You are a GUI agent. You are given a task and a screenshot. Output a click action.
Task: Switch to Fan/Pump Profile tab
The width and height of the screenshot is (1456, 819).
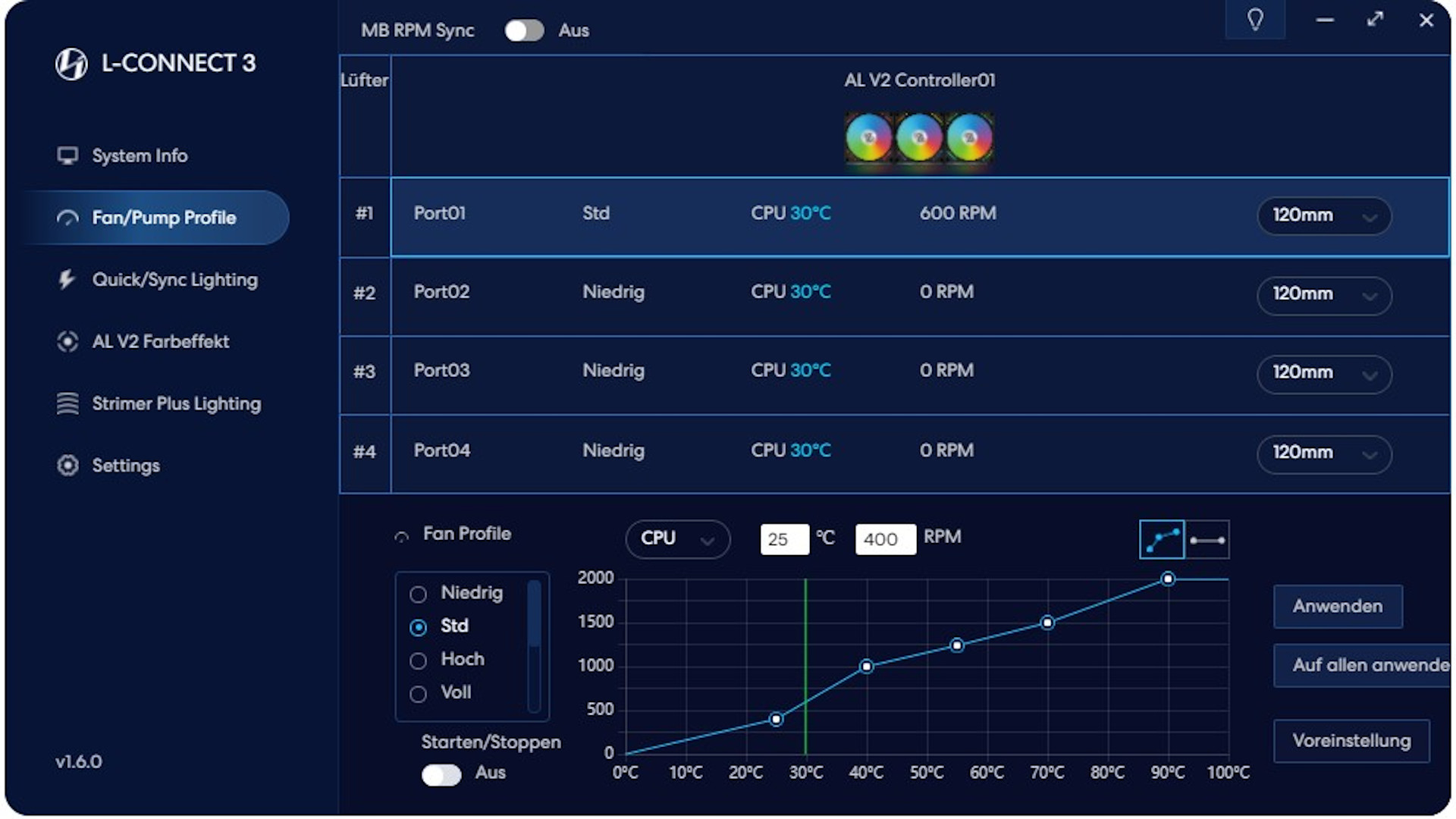163,218
